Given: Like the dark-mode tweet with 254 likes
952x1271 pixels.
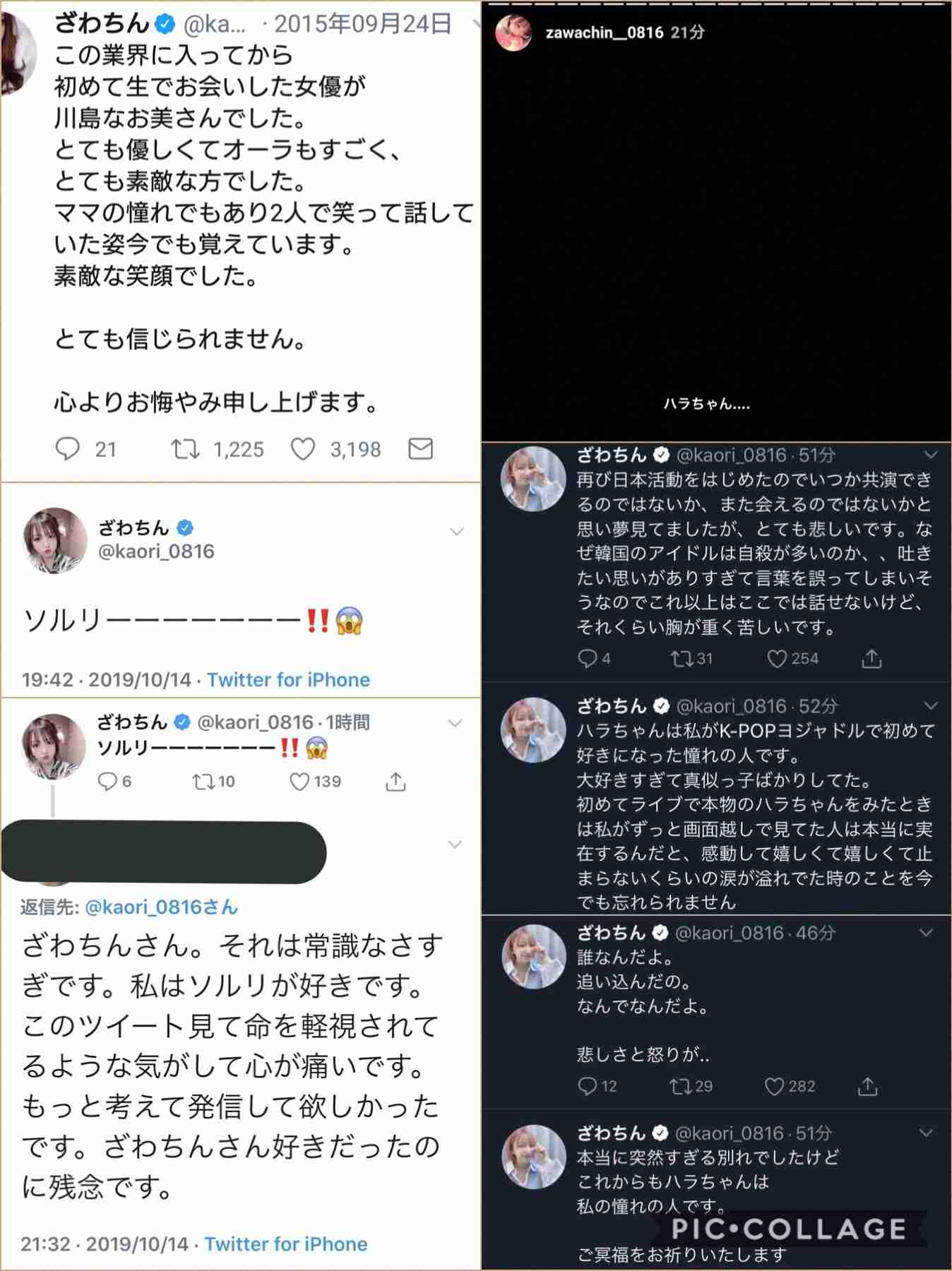Looking at the screenshot, I should 776,659.
